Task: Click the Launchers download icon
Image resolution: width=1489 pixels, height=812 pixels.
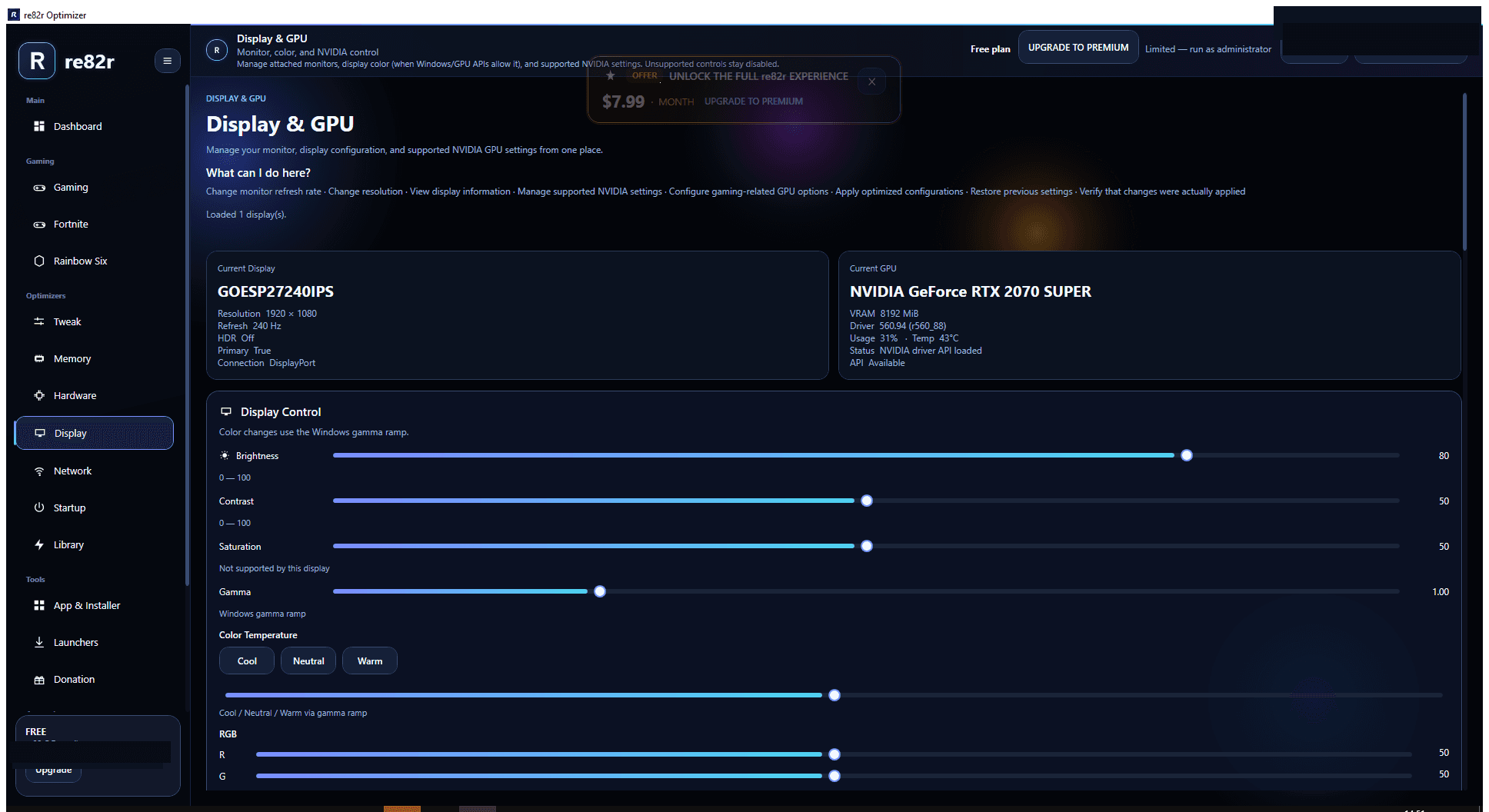Action: pos(39,642)
